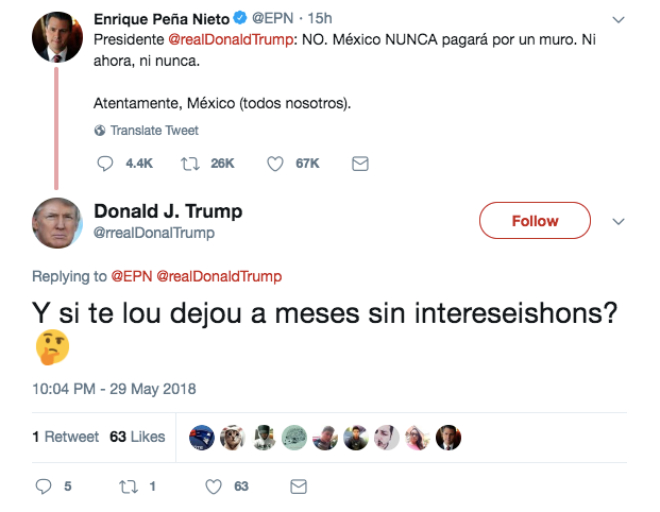Open Donald J. Trump's avatar picture
The image size is (660, 512).
57,222
